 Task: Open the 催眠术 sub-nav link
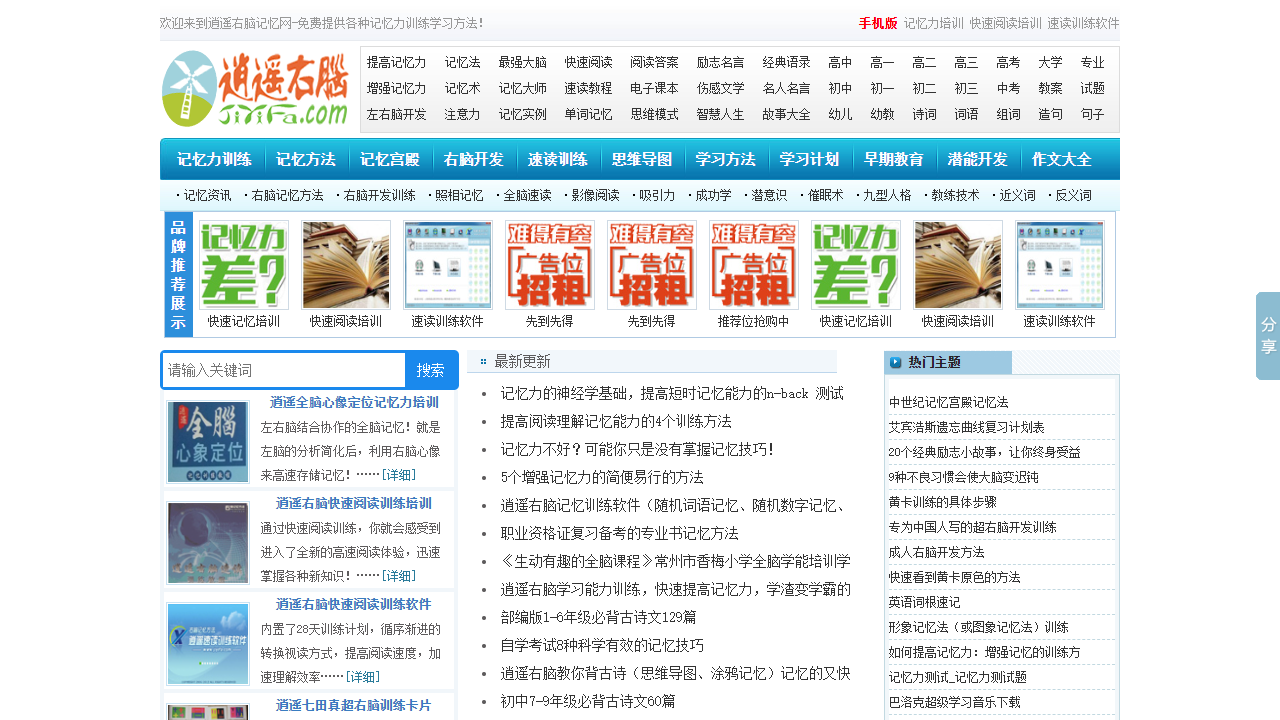coord(826,195)
